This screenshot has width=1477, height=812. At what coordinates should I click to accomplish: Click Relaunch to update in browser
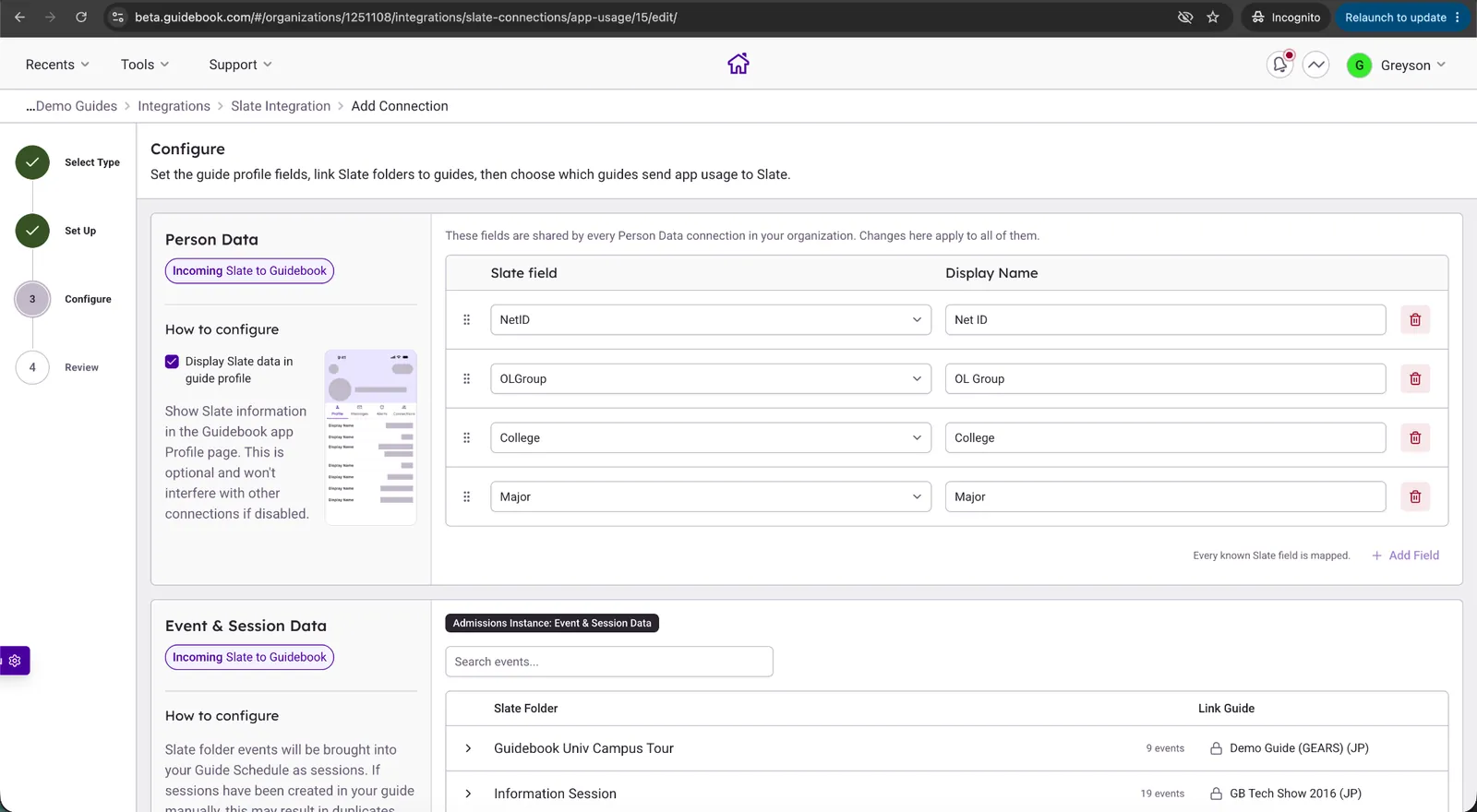pyautogui.click(x=1402, y=18)
